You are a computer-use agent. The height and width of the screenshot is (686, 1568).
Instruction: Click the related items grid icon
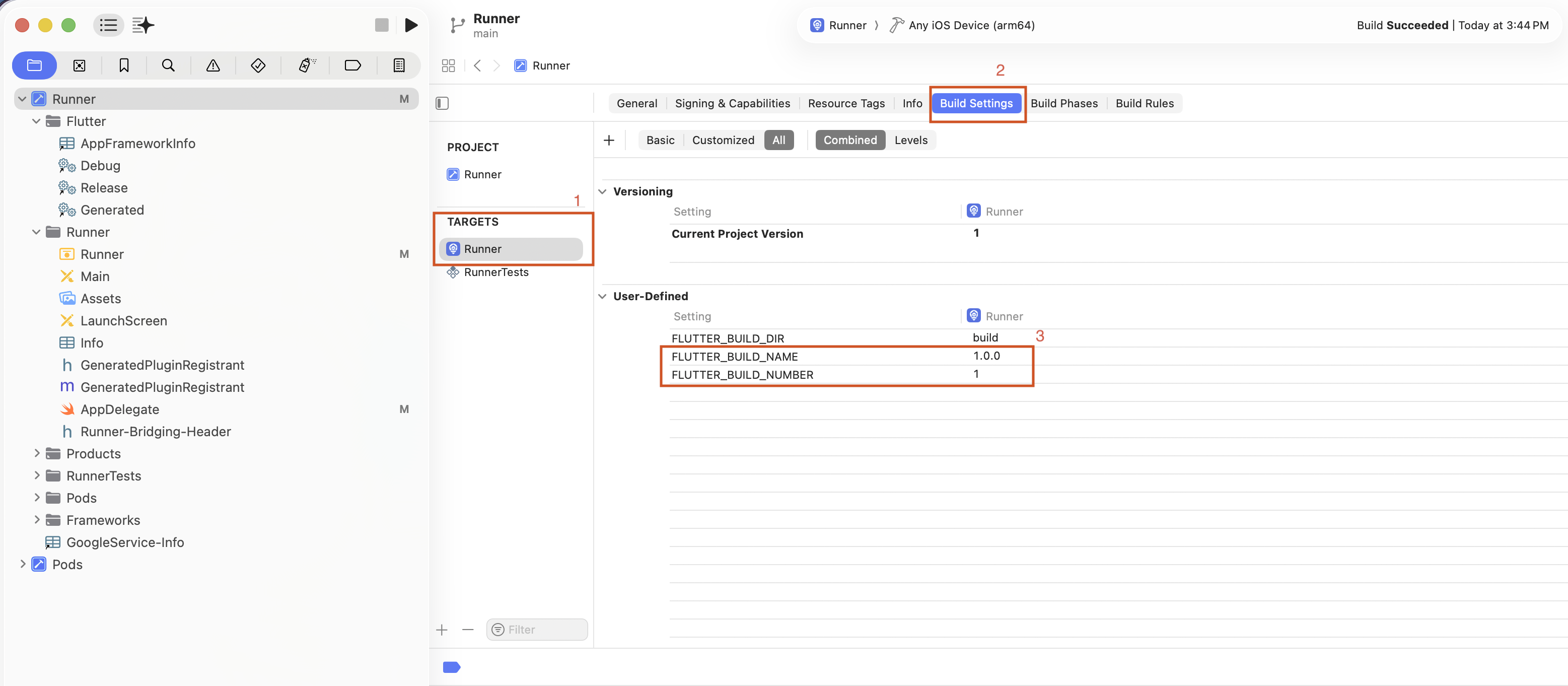[x=449, y=66]
